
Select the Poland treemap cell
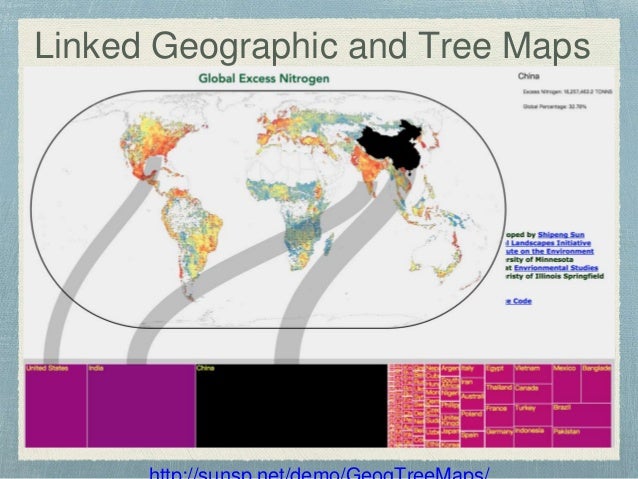(x=472, y=420)
